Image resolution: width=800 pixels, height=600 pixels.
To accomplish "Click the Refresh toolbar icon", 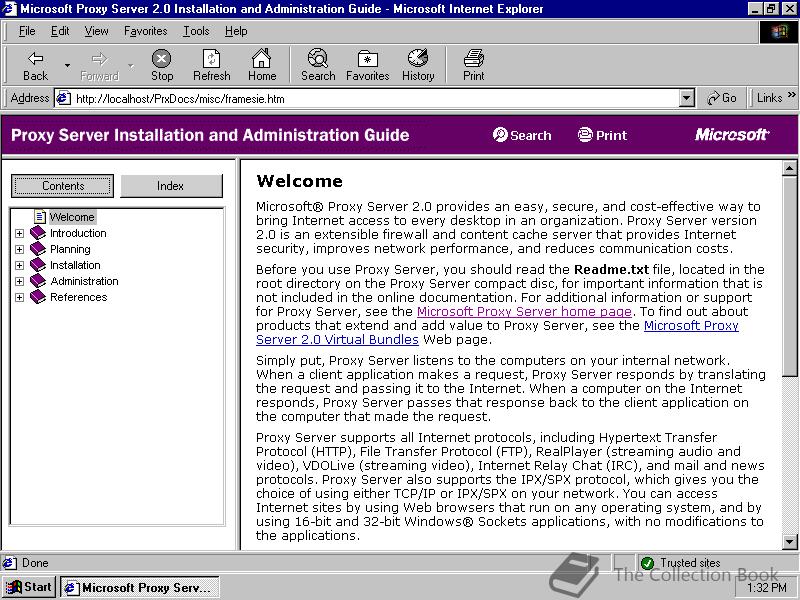I will pyautogui.click(x=211, y=65).
